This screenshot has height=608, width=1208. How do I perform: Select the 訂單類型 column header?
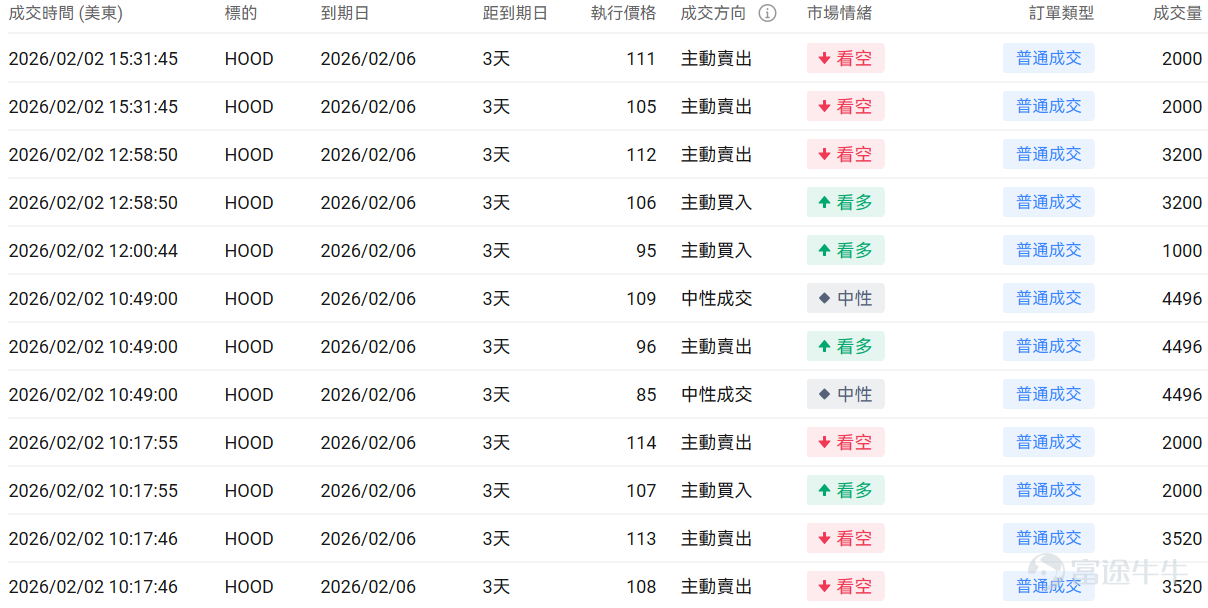[x=1062, y=14]
